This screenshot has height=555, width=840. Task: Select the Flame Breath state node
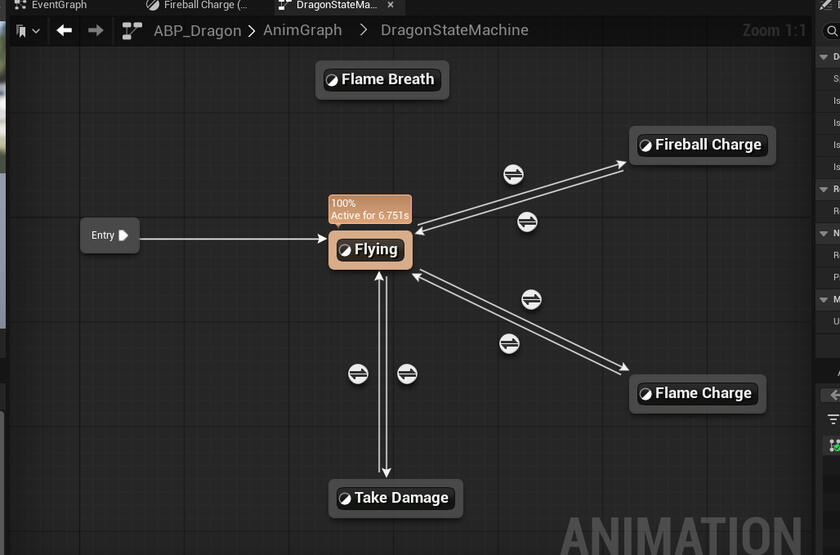point(382,80)
